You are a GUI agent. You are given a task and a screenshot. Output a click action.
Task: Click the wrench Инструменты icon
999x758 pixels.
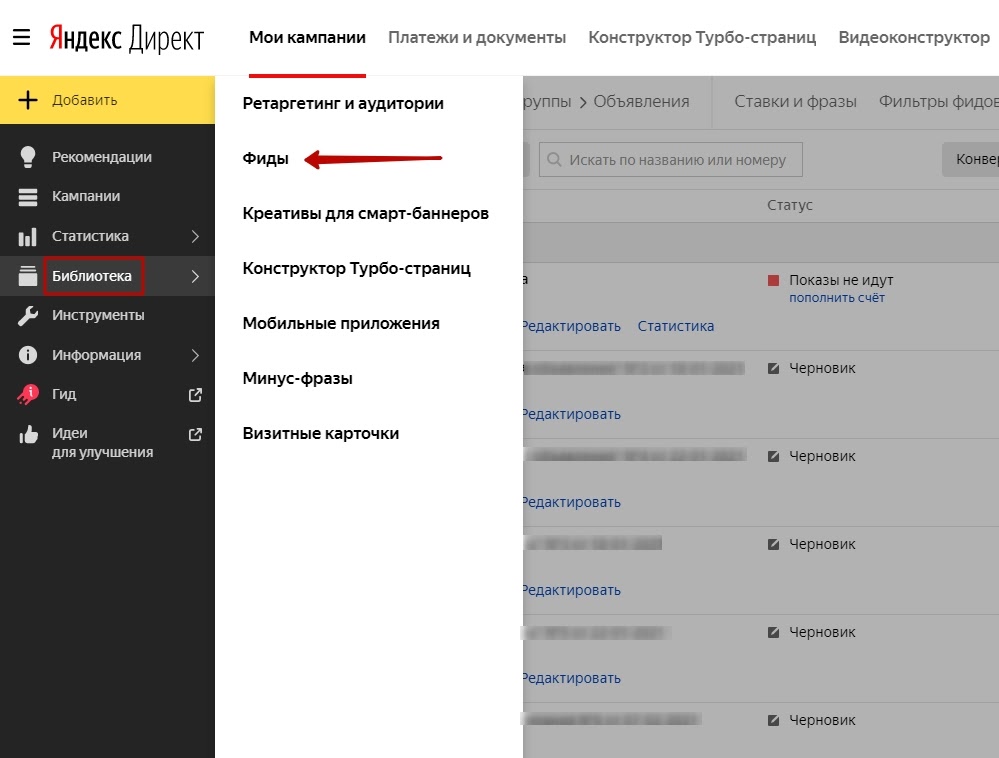(27, 315)
